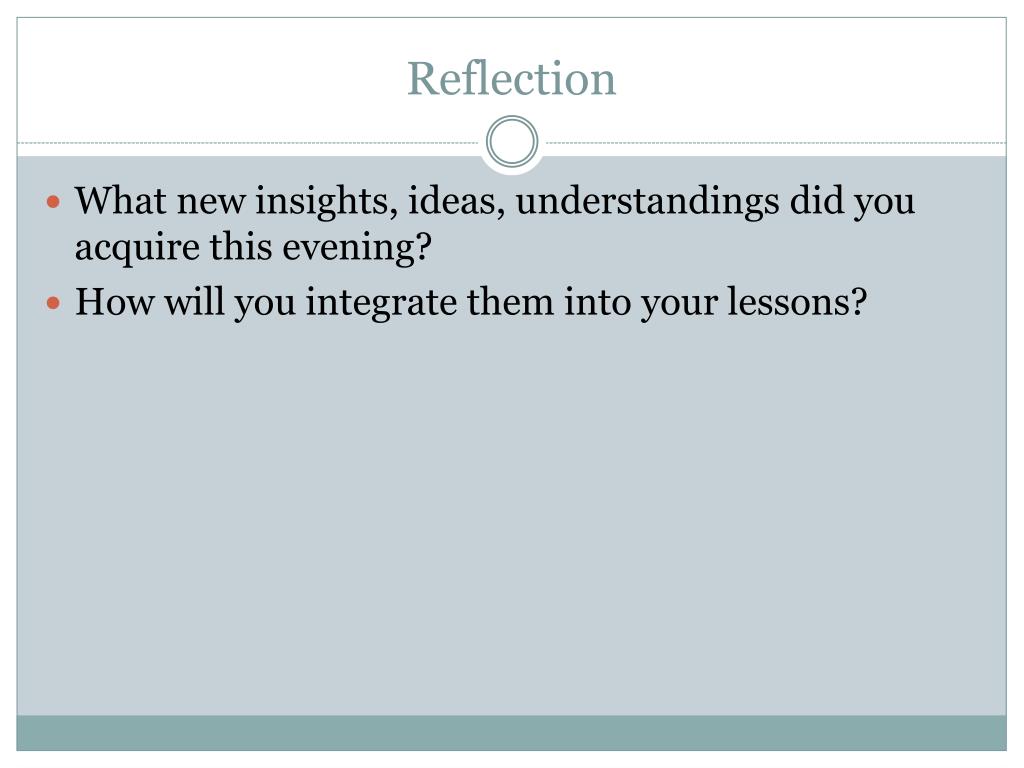Click the word 'understandings' in first bullet
The width and height of the screenshot is (1024, 768).
coord(647,200)
